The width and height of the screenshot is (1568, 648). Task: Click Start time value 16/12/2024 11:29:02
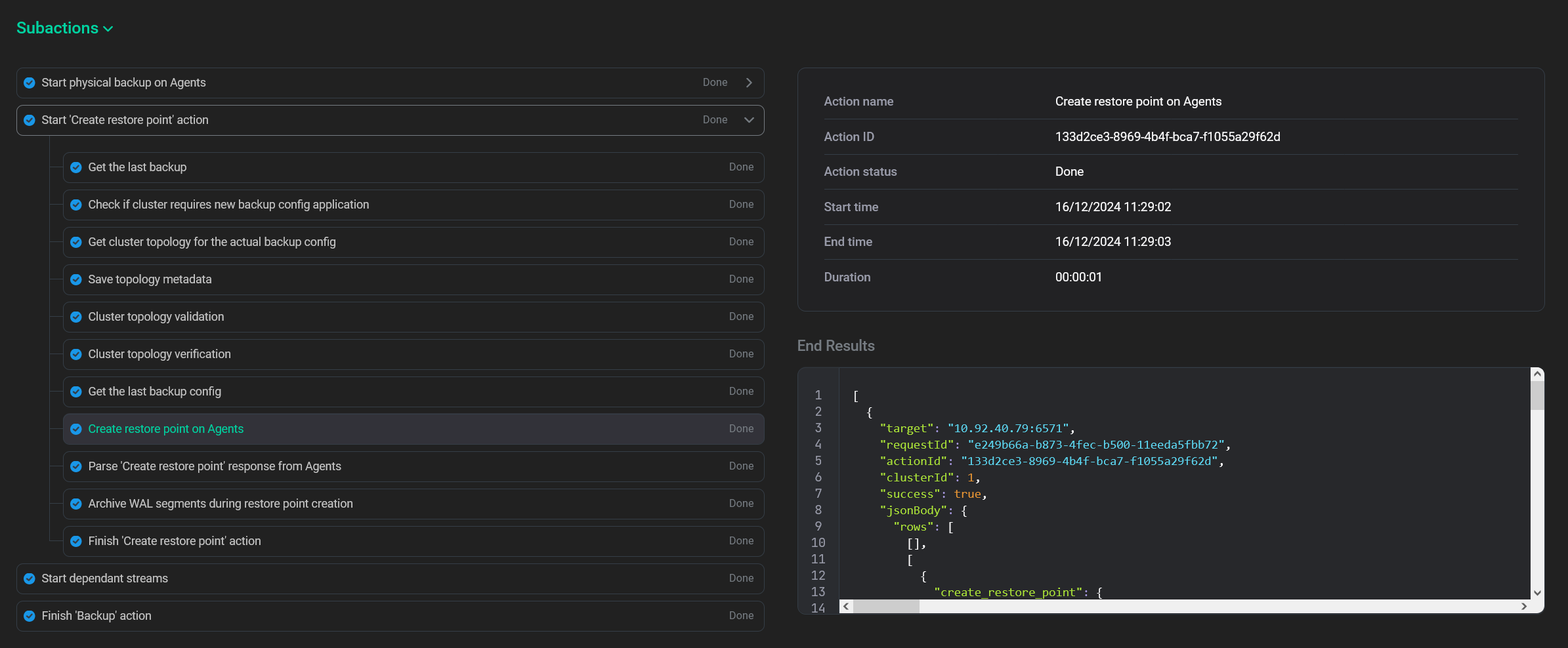[x=1113, y=207]
